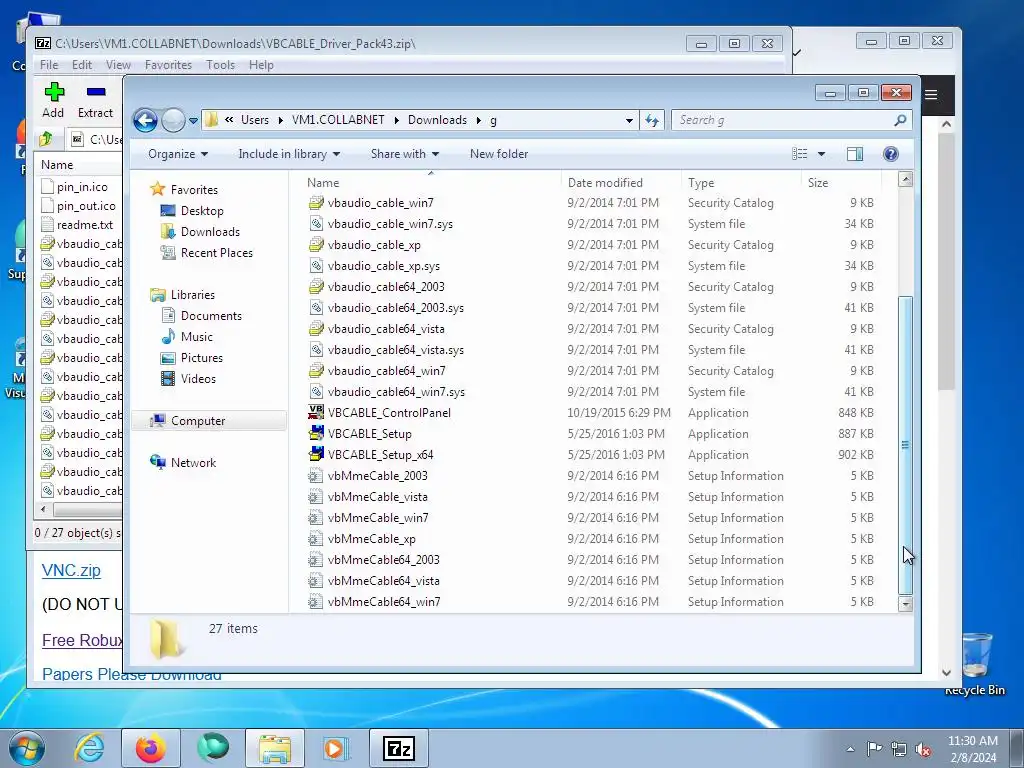Open the Windows Start button
The image size is (1024, 768).
coord(27,748)
